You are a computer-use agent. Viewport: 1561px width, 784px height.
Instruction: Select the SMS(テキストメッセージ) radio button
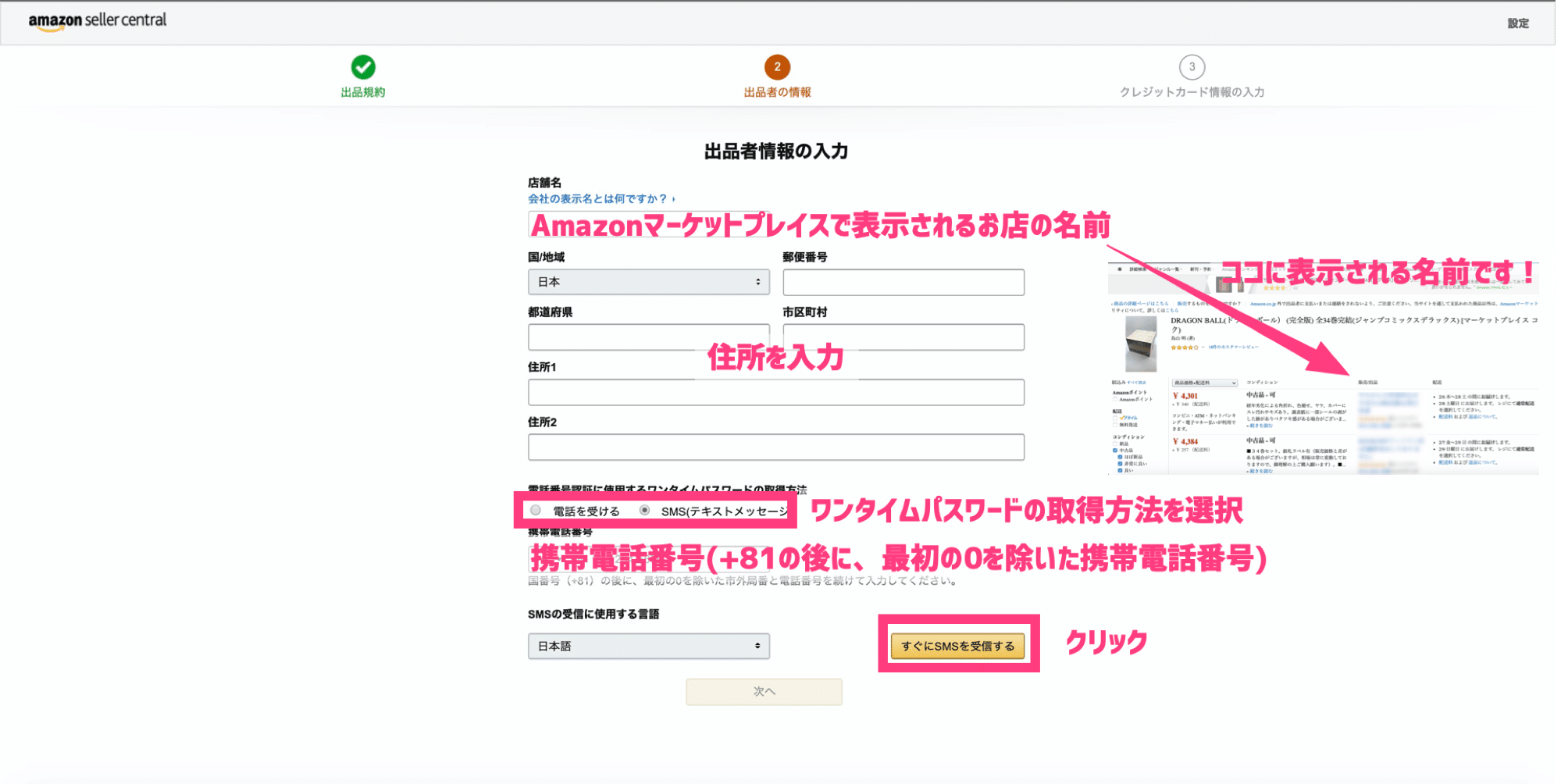click(644, 510)
